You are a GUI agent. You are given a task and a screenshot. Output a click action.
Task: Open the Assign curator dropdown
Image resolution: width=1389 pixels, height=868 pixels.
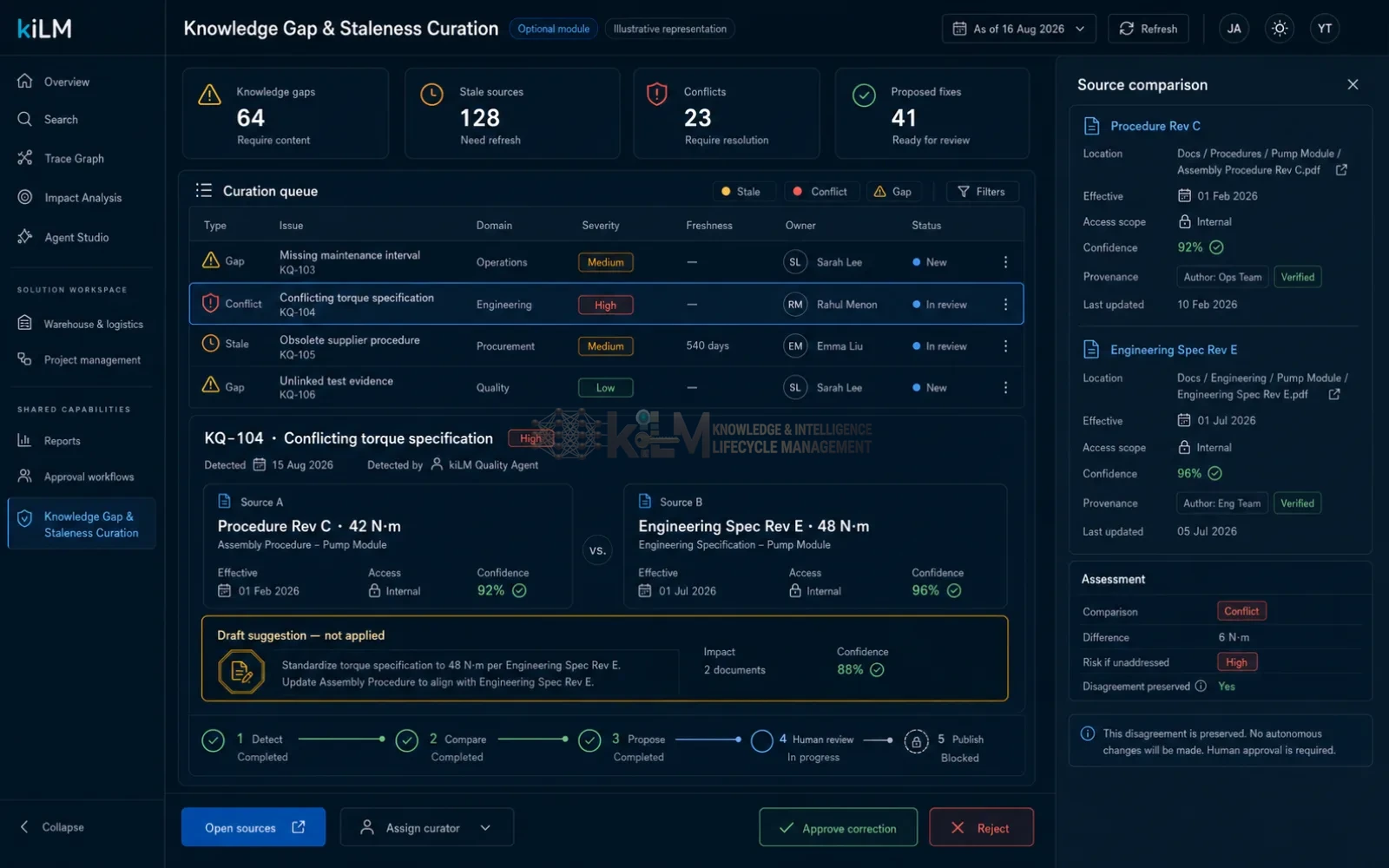tap(426, 827)
